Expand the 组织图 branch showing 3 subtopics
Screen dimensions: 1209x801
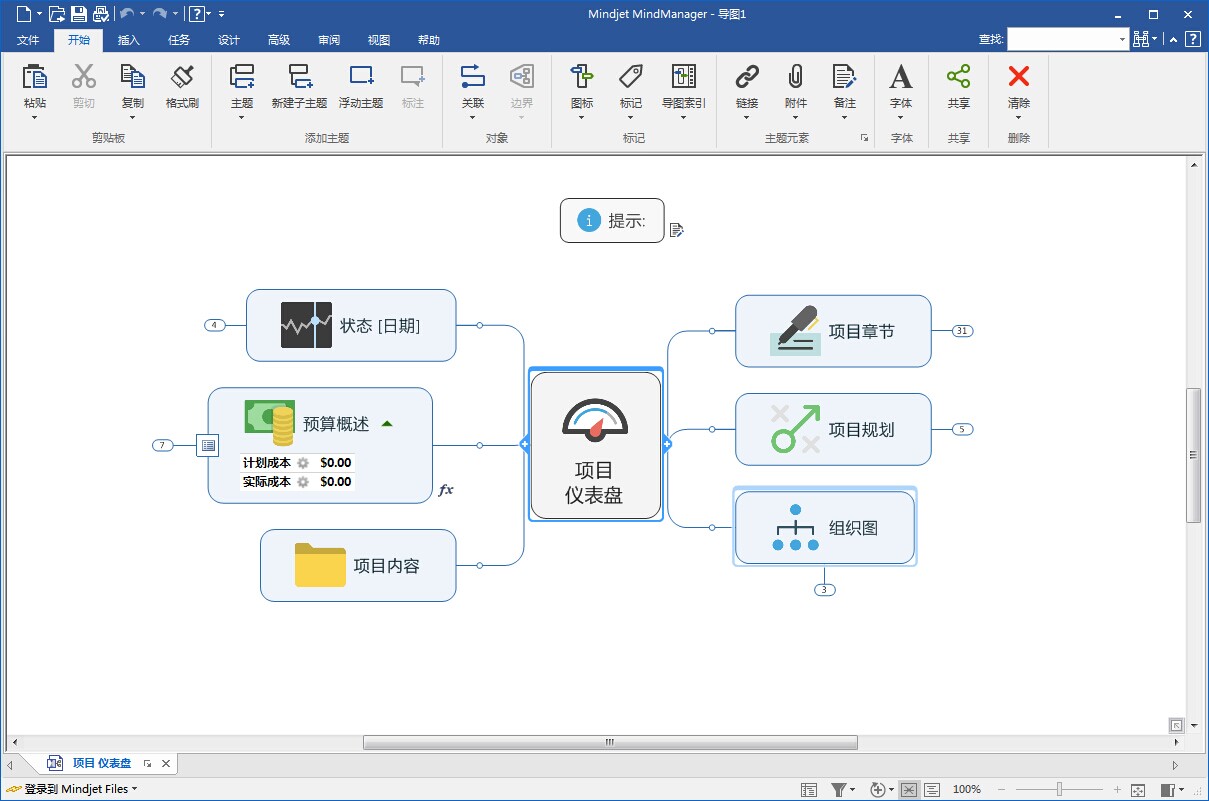(x=825, y=589)
